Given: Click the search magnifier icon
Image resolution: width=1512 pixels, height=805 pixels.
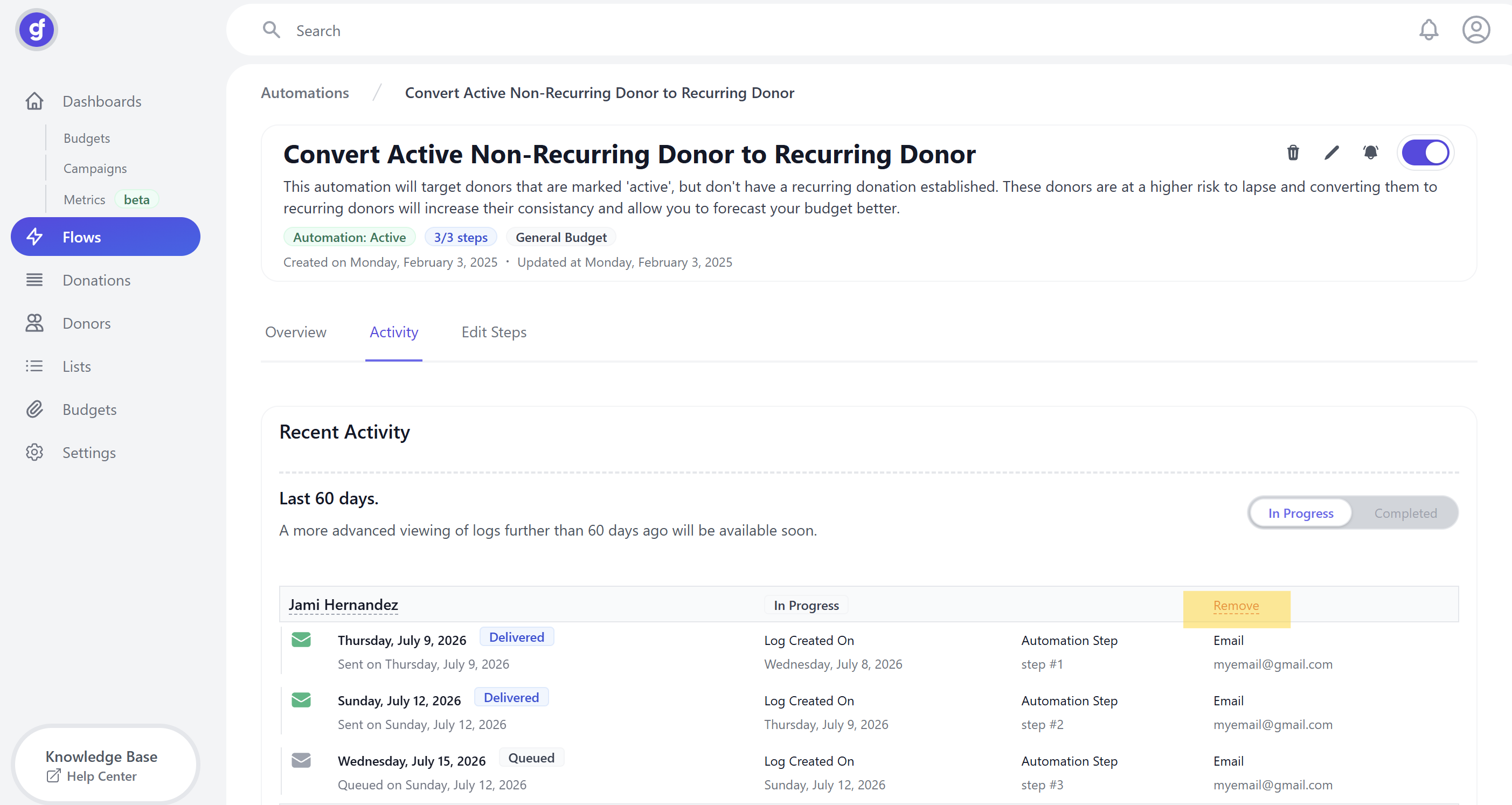Looking at the screenshot, I should pyautogui.click(x=271, y=30).
